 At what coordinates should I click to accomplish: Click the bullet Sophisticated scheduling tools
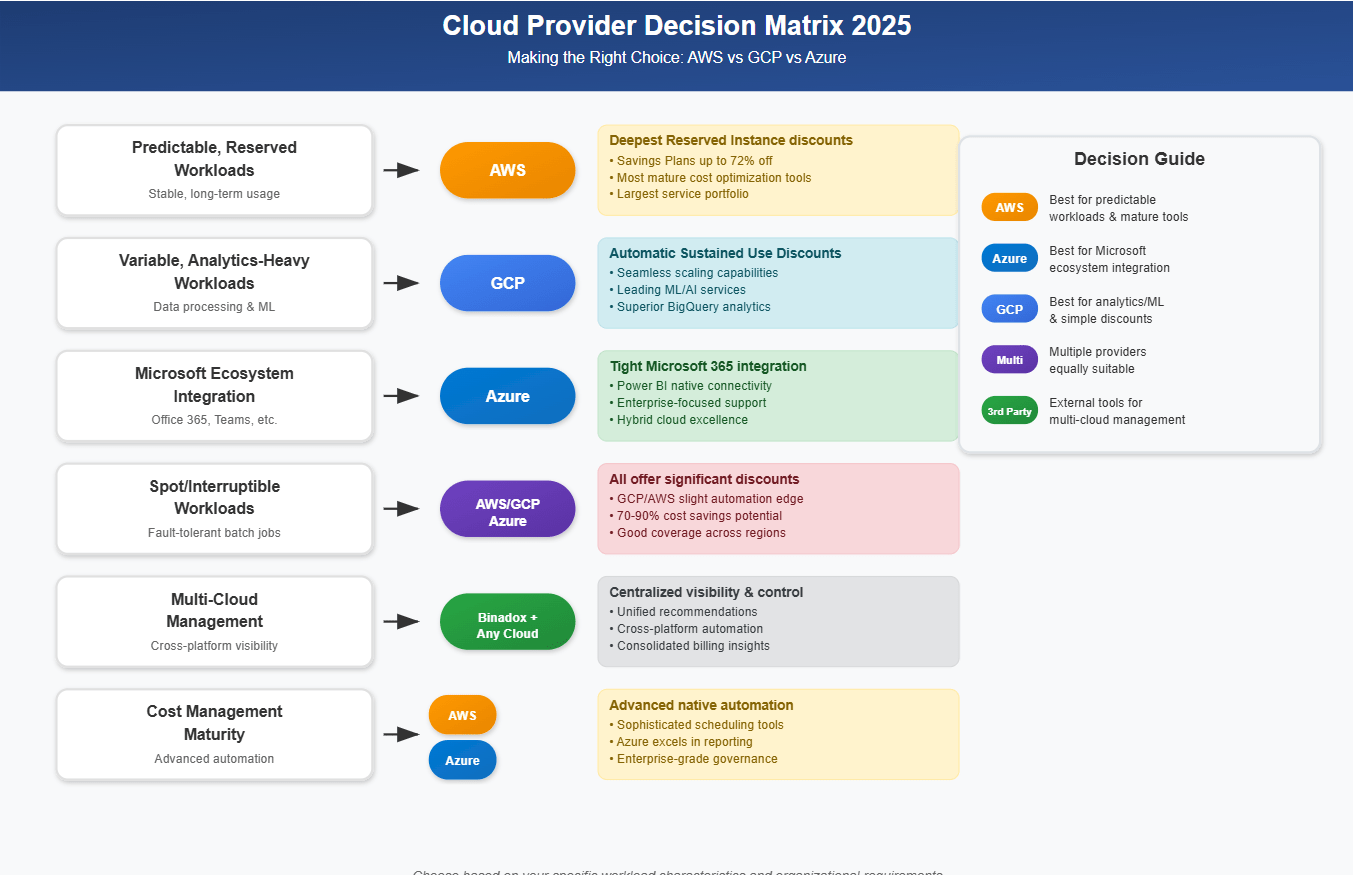point(696,725)
